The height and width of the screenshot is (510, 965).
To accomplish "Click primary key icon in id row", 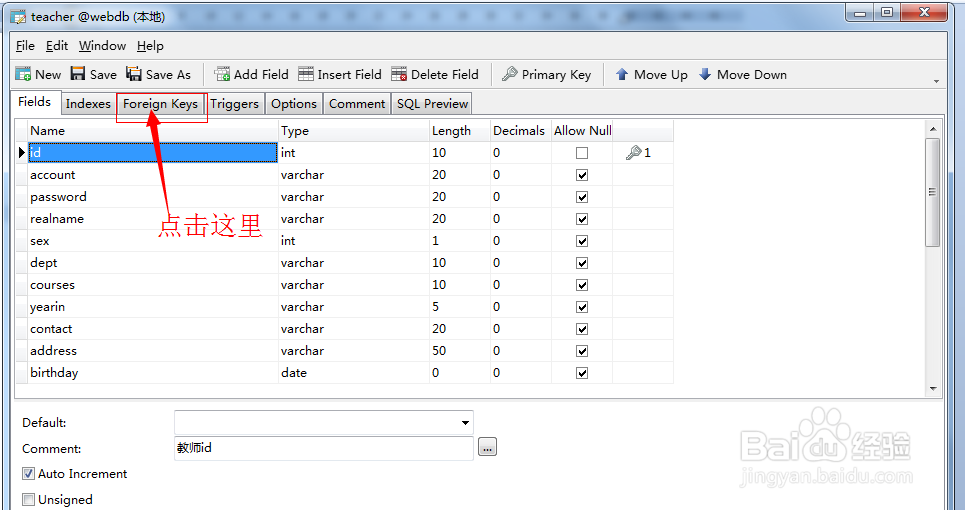I will (x=633, y=153).
